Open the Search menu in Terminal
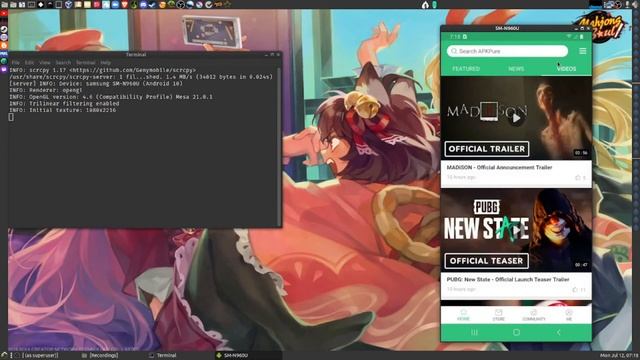 point(63,62)
